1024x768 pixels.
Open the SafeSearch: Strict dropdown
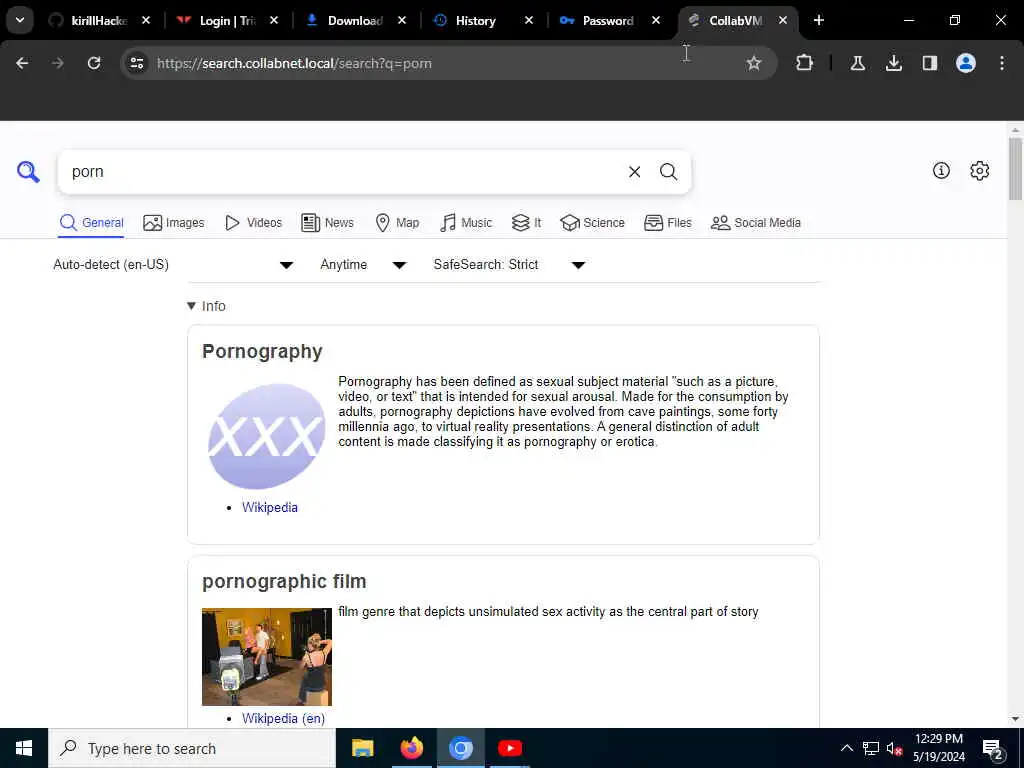coord(509,264)
